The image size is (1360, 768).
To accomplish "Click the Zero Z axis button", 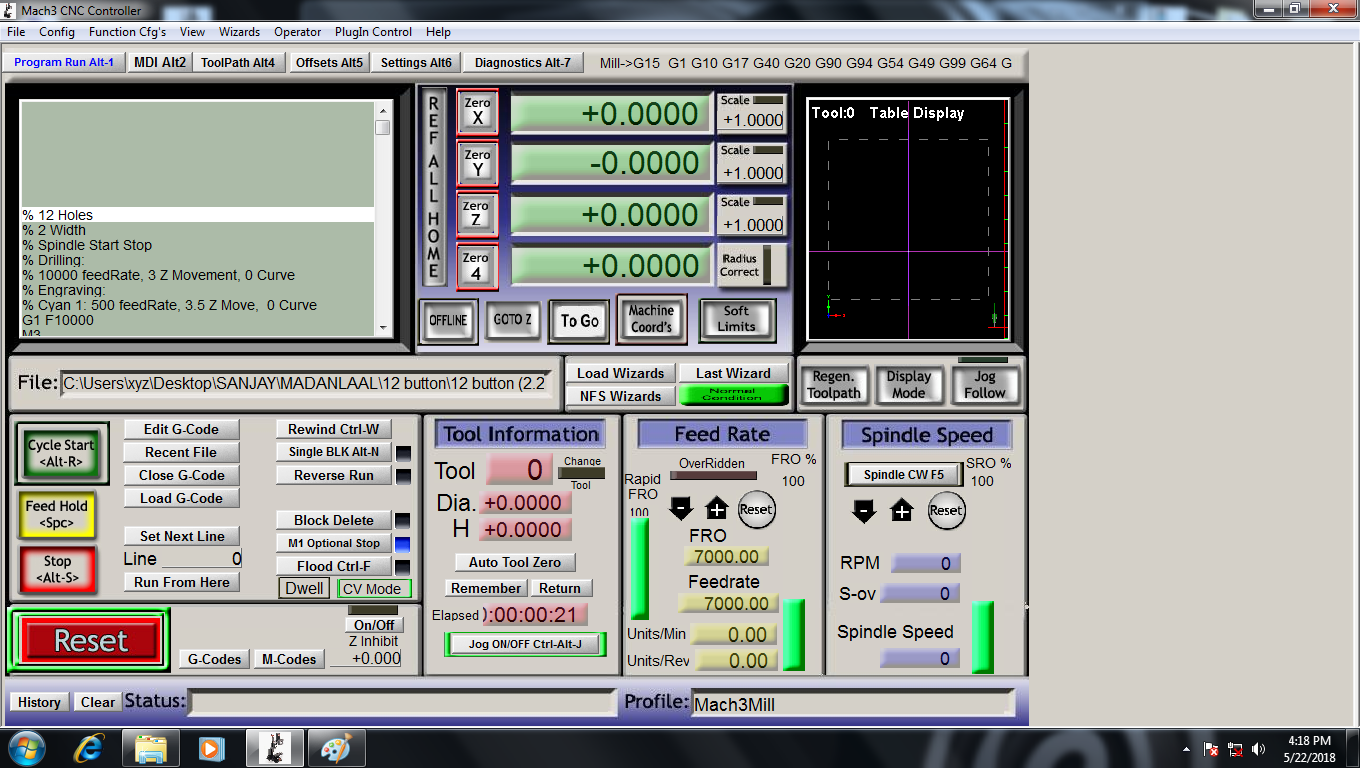I will coord(477,215).
